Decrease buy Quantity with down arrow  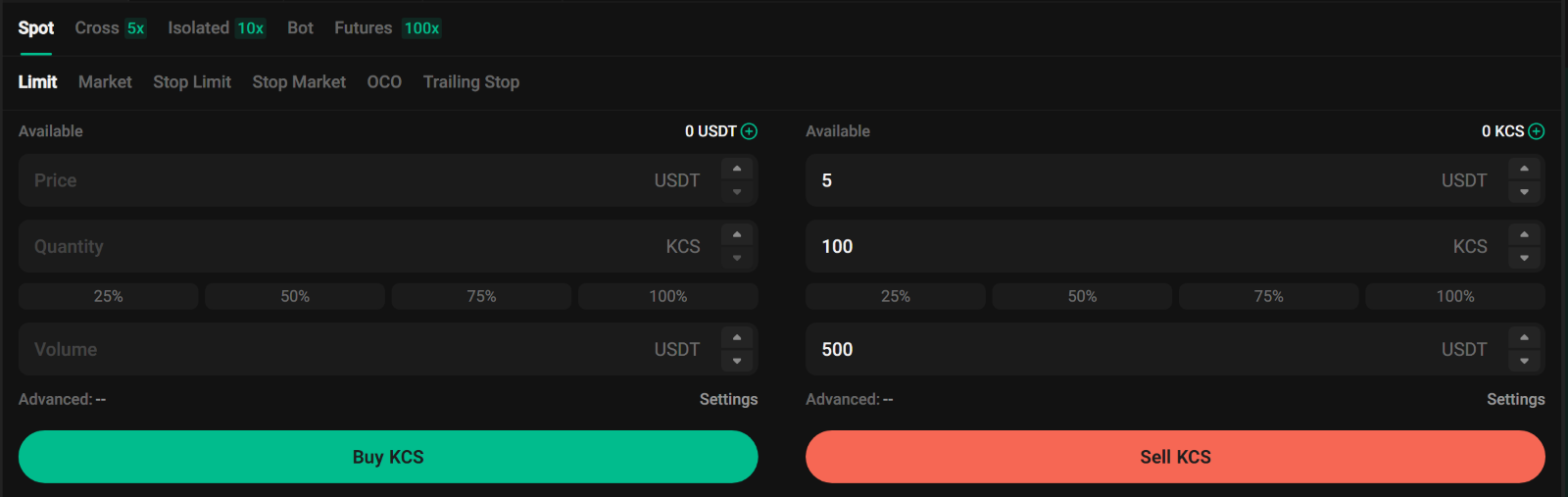737,258
